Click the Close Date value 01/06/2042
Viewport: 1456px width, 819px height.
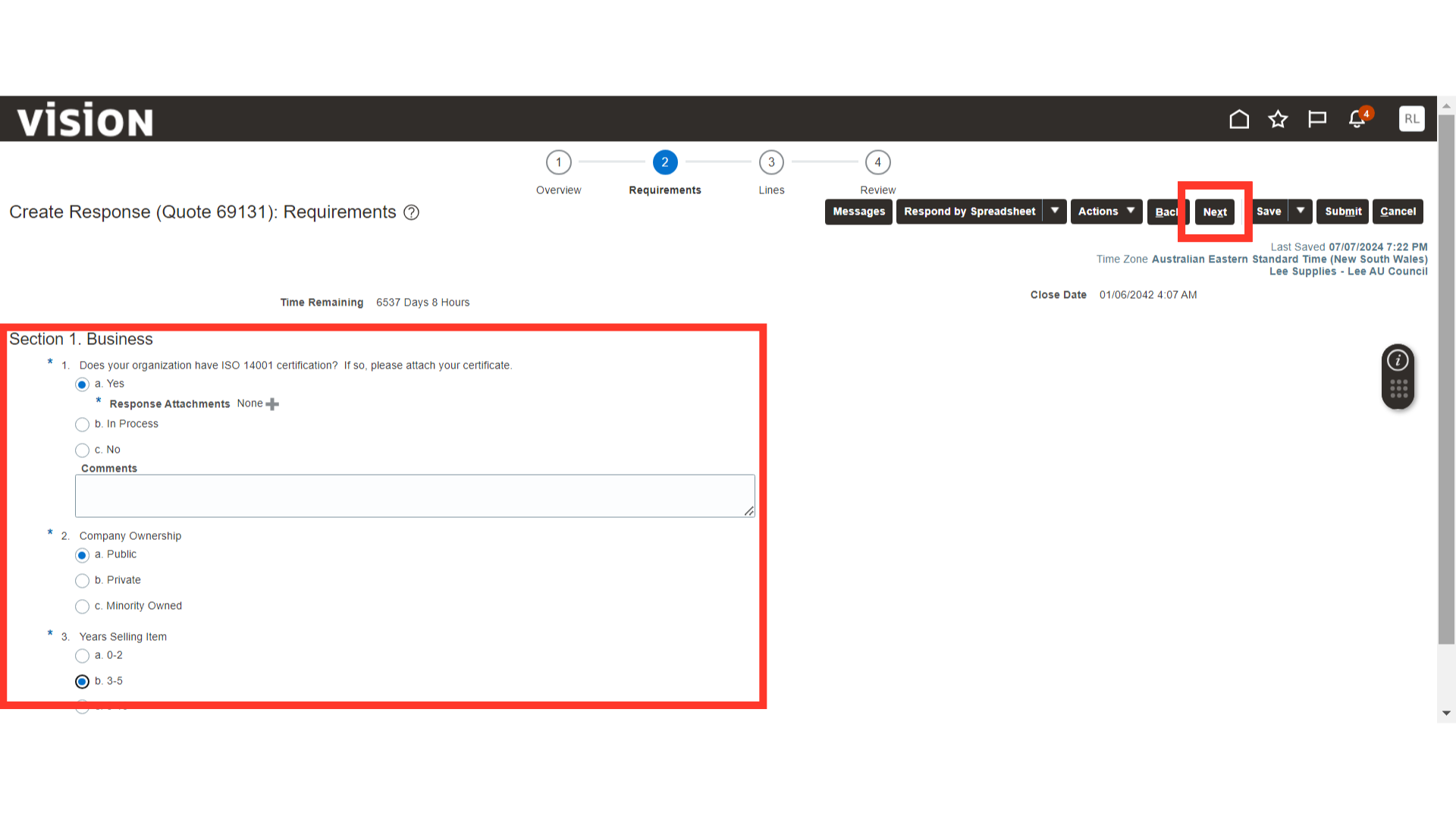coord(1148,295)
